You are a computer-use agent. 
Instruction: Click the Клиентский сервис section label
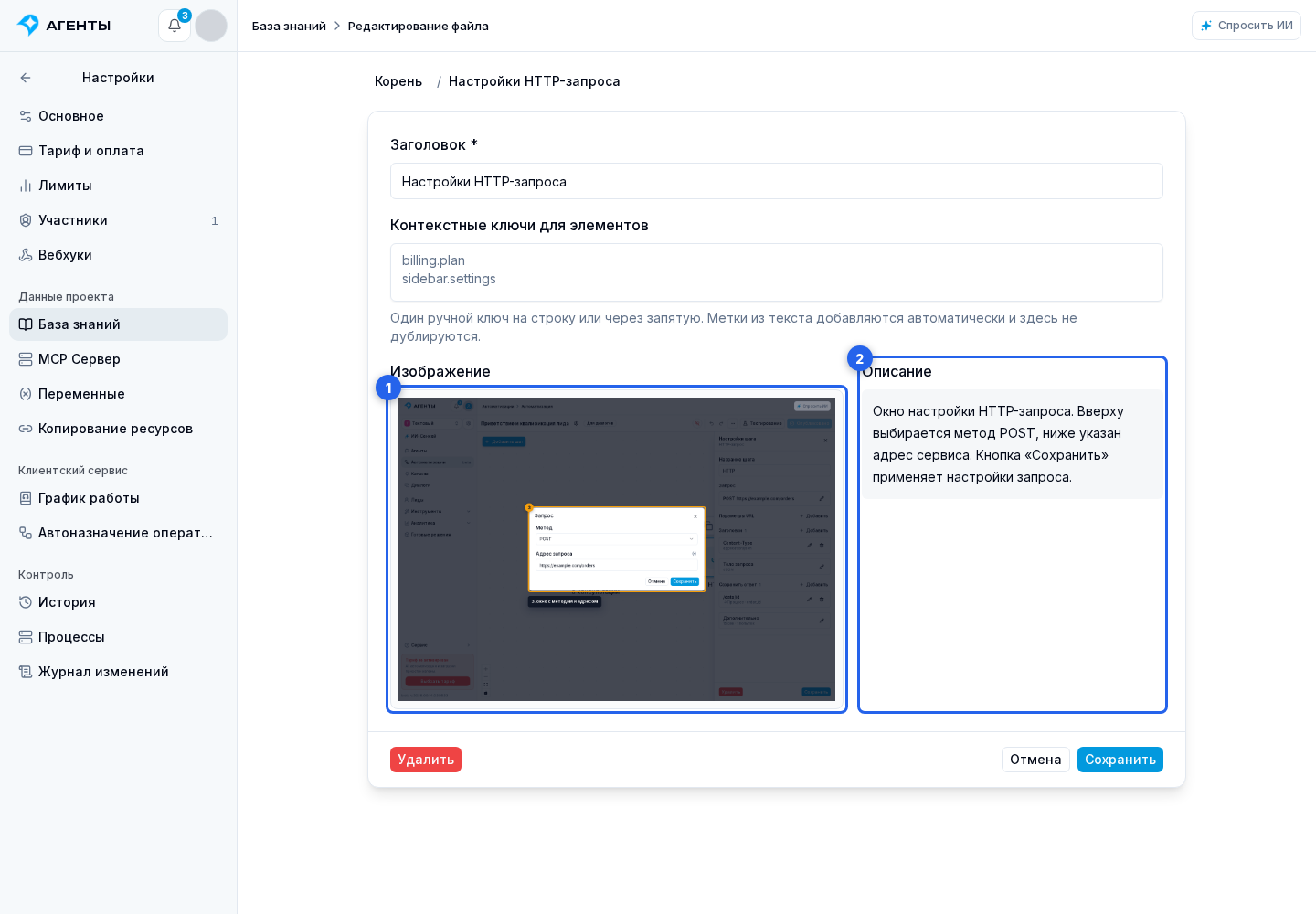[73, 471]
